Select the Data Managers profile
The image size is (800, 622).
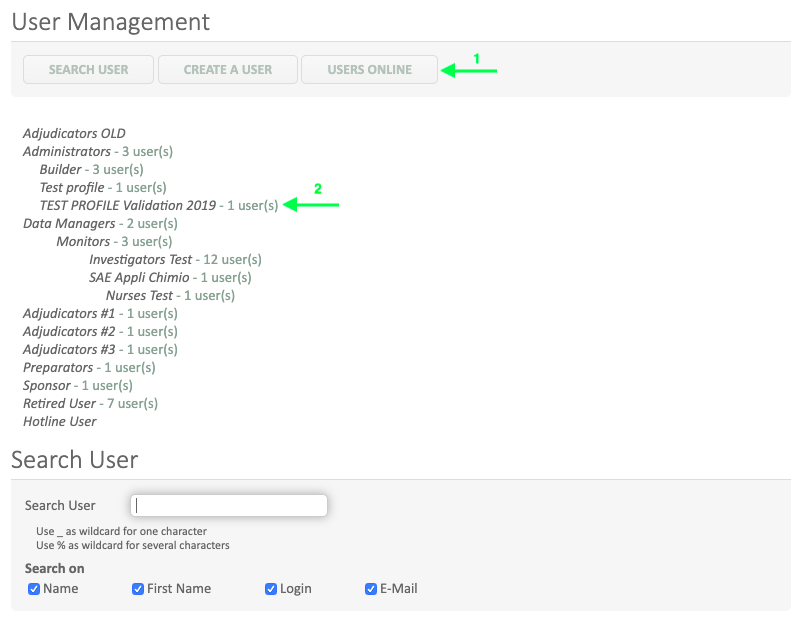(x=68, y=223)
